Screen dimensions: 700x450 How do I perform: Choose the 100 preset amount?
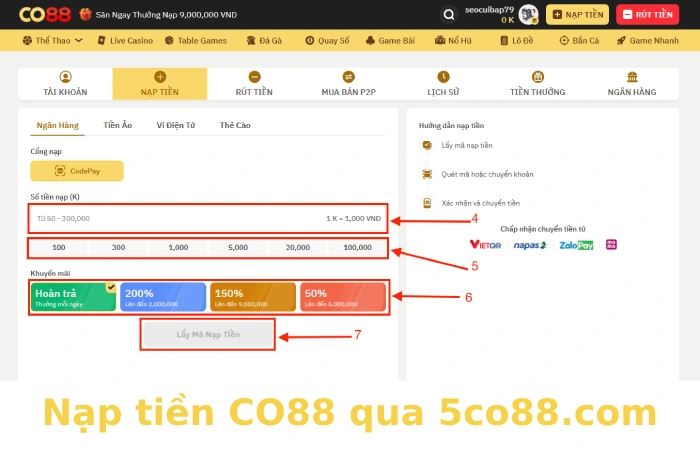point(58,247)
